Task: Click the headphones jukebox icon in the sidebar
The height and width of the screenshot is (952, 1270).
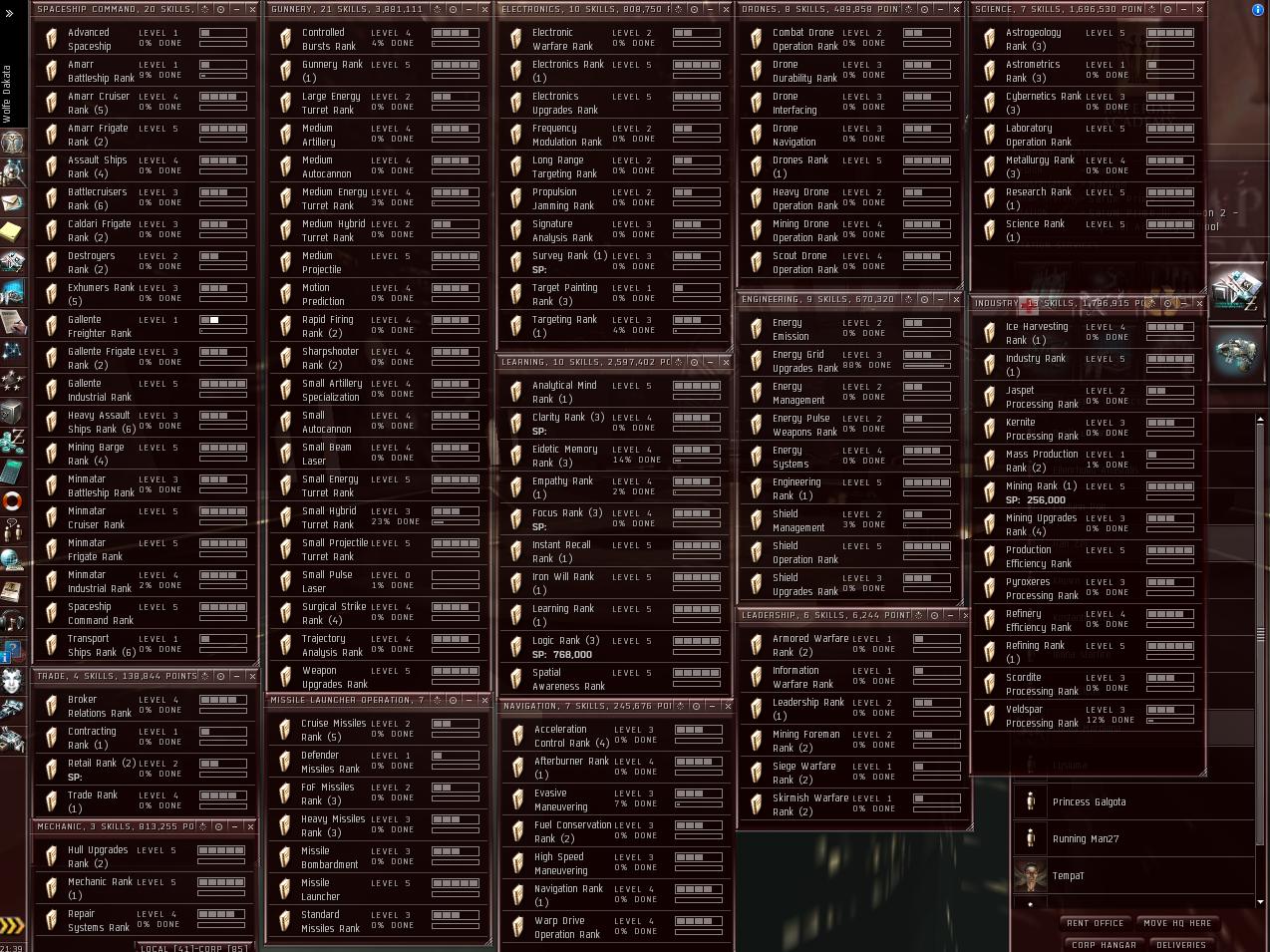Action: (x=12, y=620)
